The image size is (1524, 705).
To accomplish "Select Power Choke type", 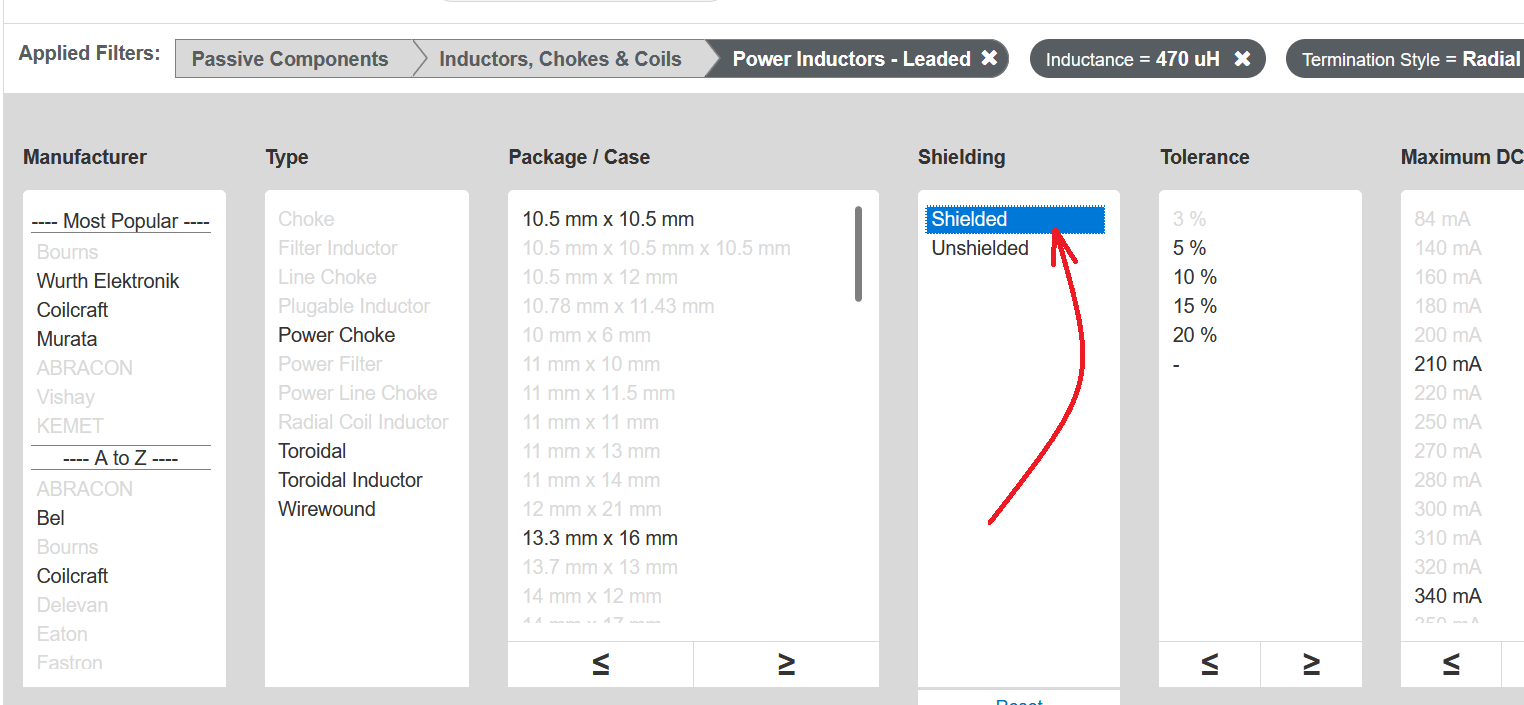I will tap(336, 335).
